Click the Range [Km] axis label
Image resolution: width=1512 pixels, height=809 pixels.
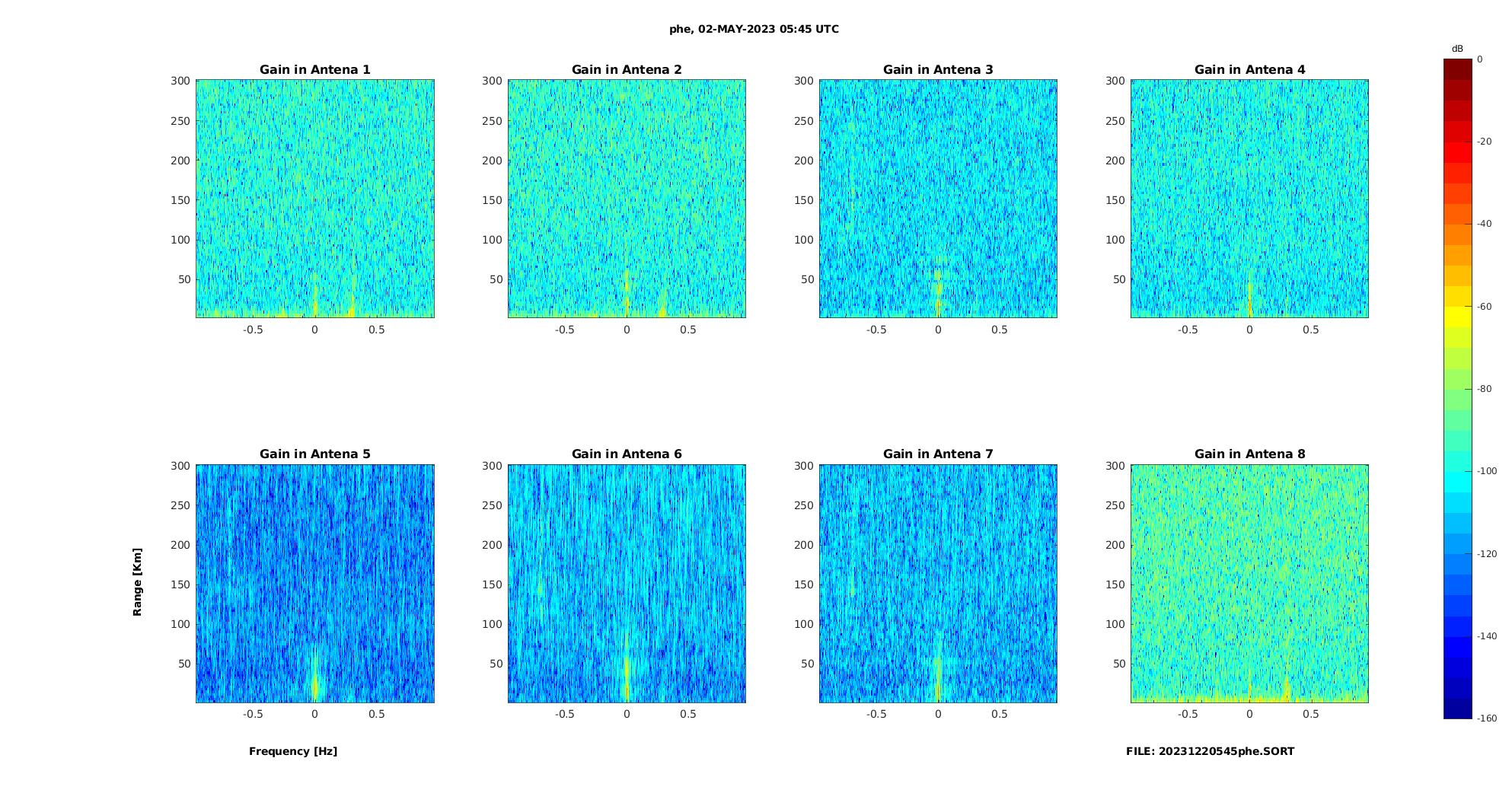[137, 582]
